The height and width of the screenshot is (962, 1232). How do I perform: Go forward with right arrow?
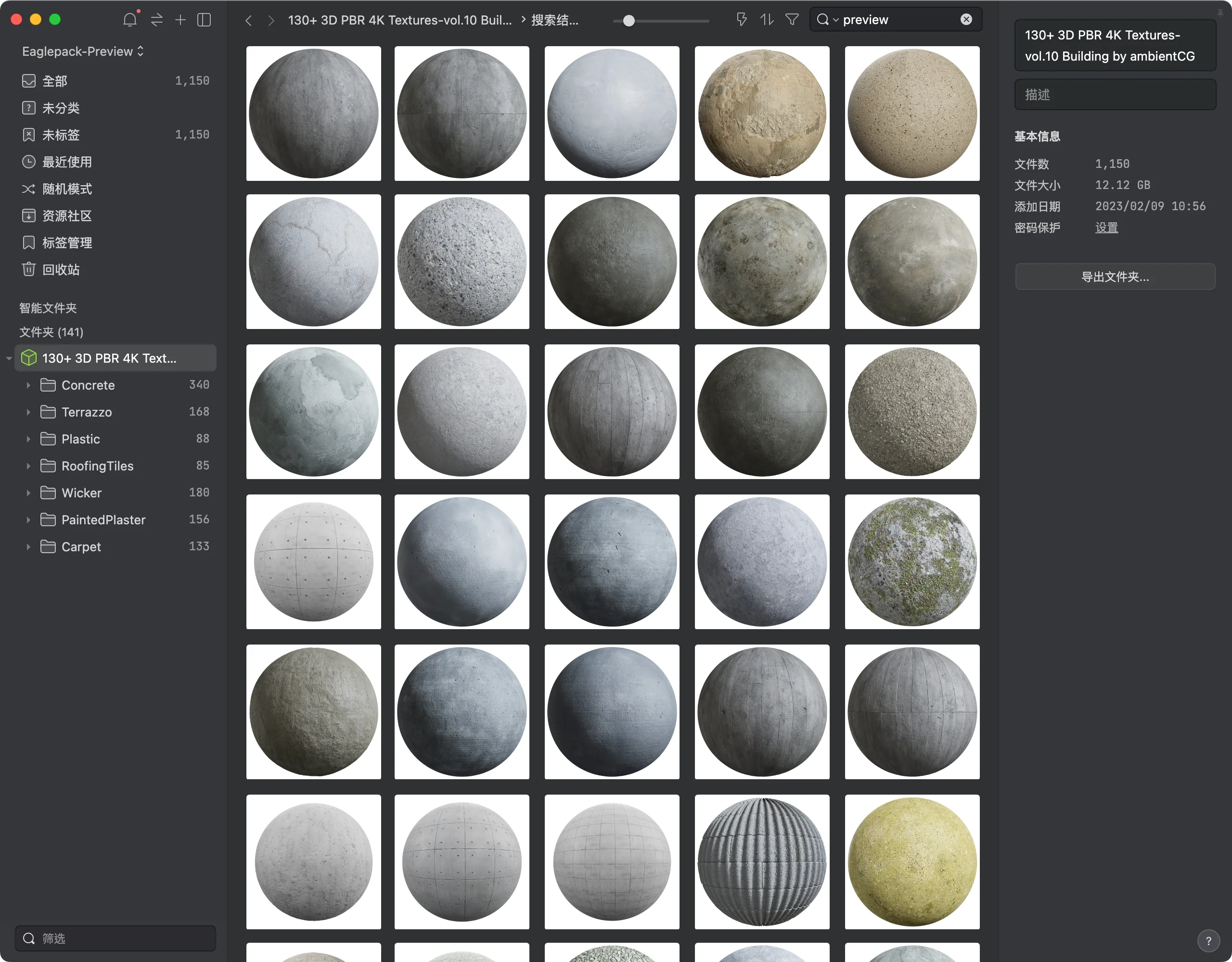271,20
